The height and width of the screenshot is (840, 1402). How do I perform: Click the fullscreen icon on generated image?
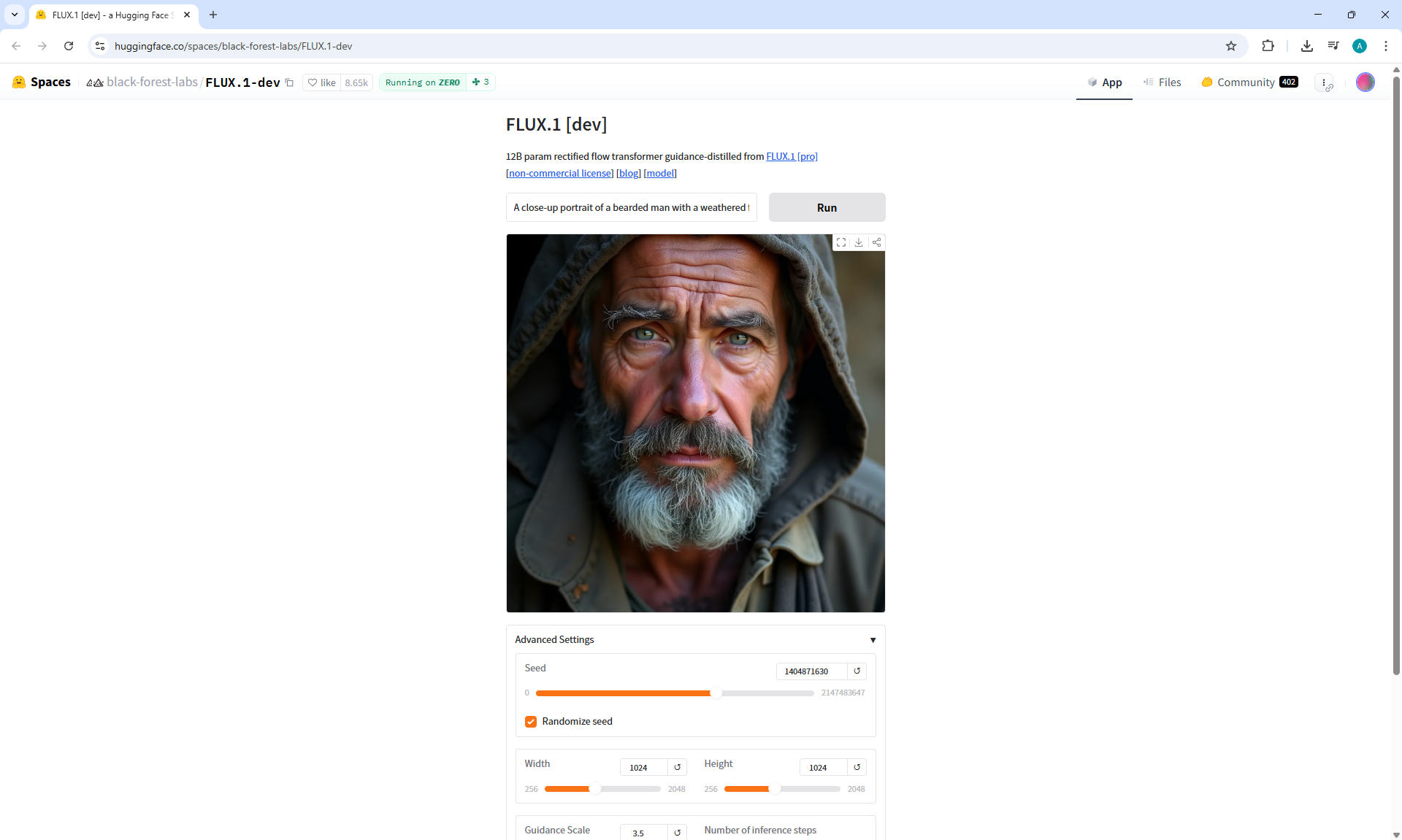[841, 242]
